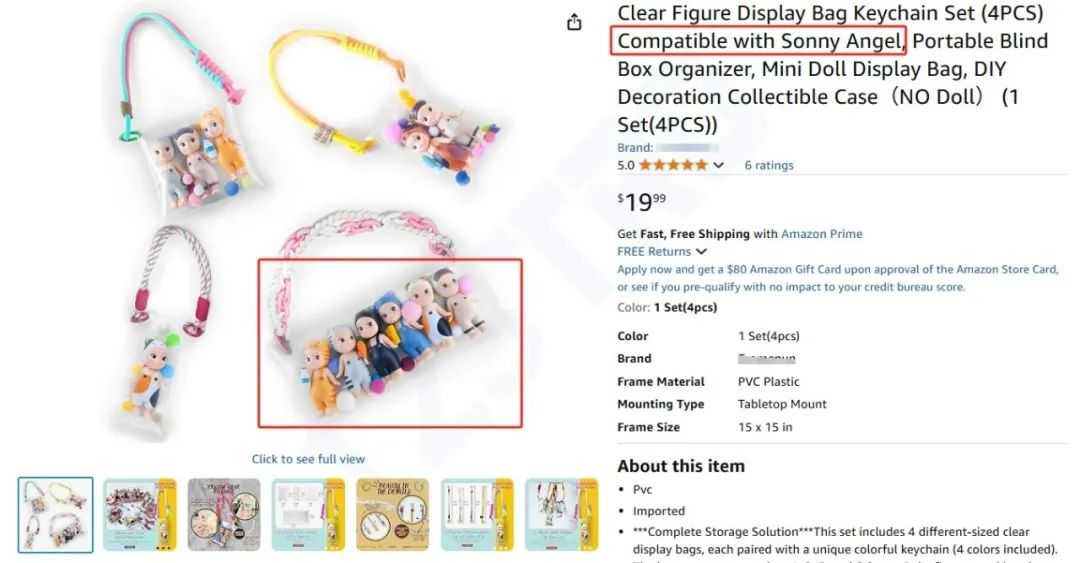Click the 'Click to see full view' text
The width and height of the screenshot is (1080, 563).
[308, 459]
